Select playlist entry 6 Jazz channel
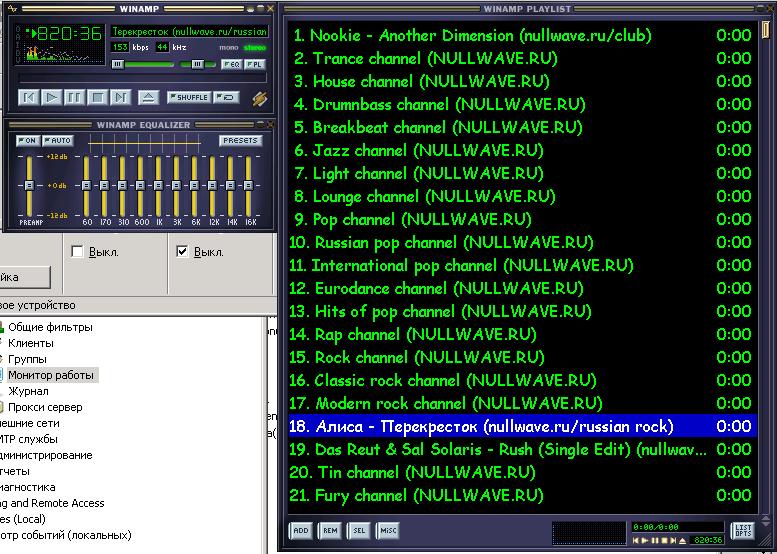Viewport: 777px width, 554px height. [523, 150]
